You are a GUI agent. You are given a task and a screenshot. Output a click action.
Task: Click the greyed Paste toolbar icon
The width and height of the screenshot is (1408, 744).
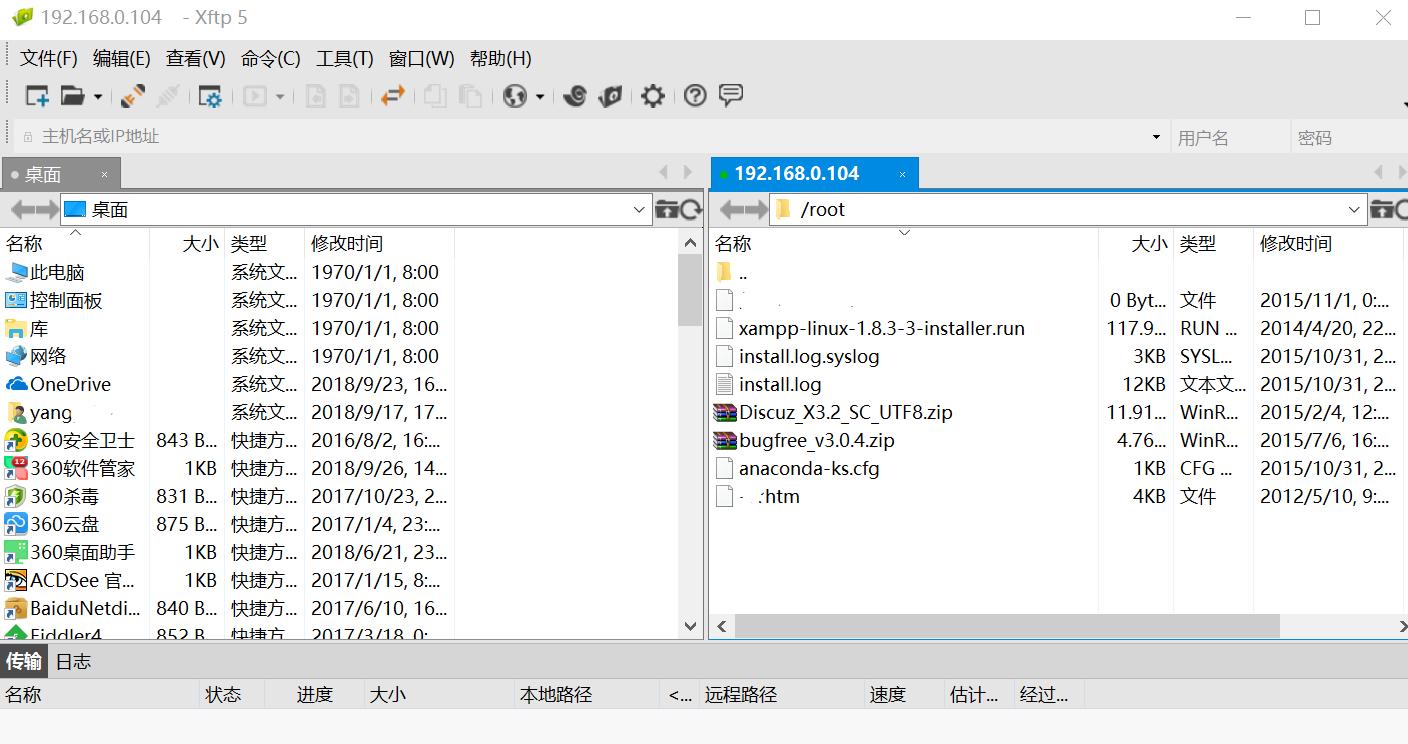pos(470,96)
